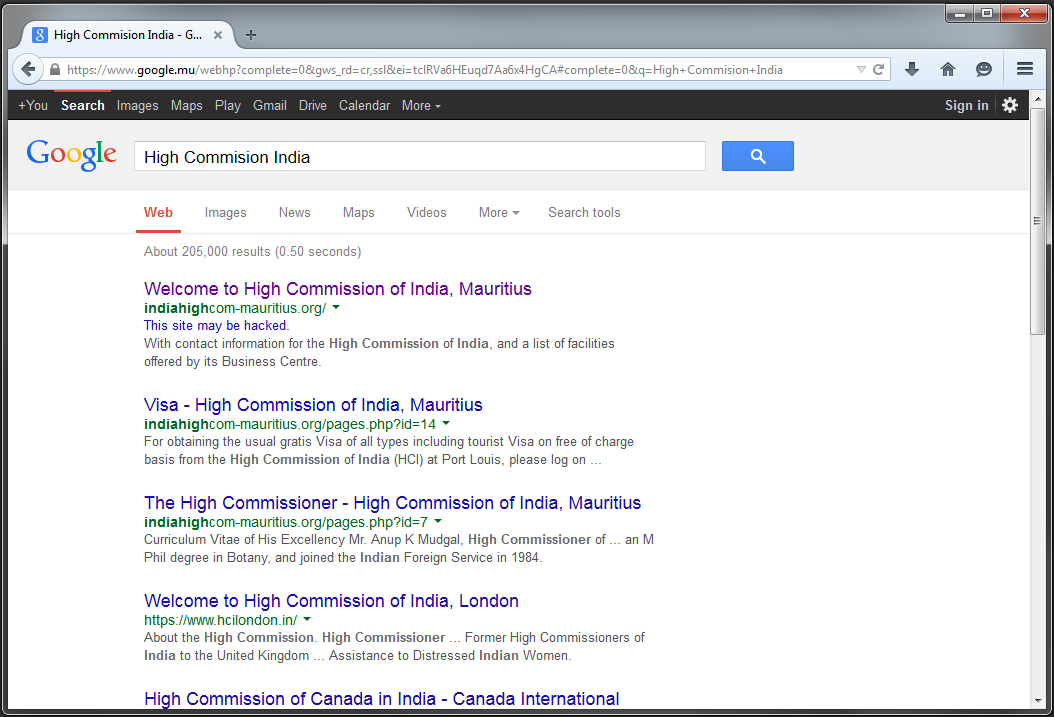Open Visa - High Commission of India, Mauritius
The height and width of the screenshot is (717, 1054).
[313, 405]
